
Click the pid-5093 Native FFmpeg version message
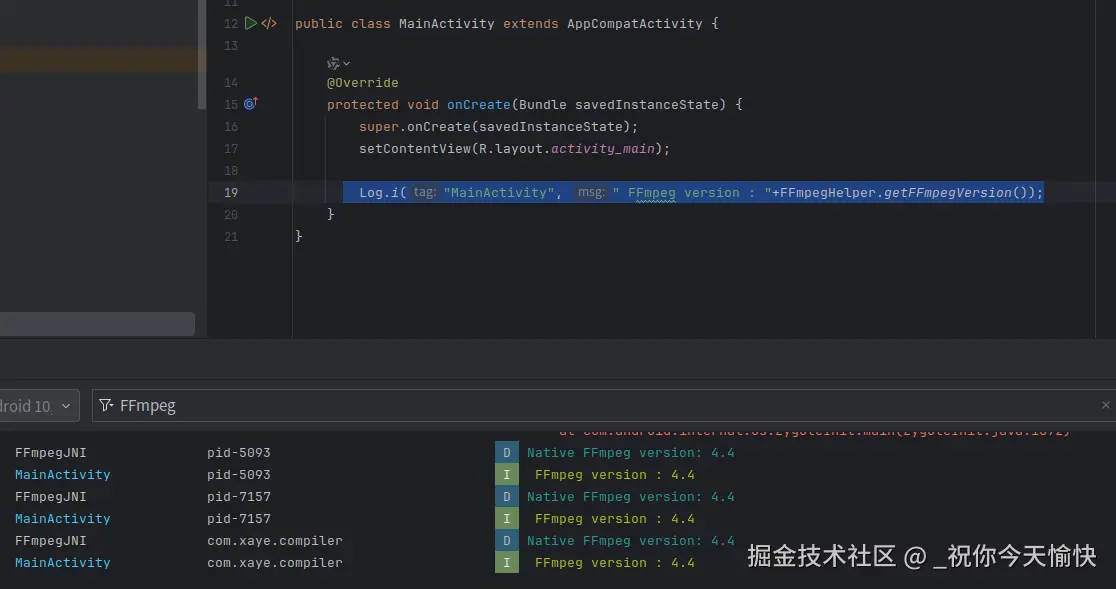(x=631, y=453)
